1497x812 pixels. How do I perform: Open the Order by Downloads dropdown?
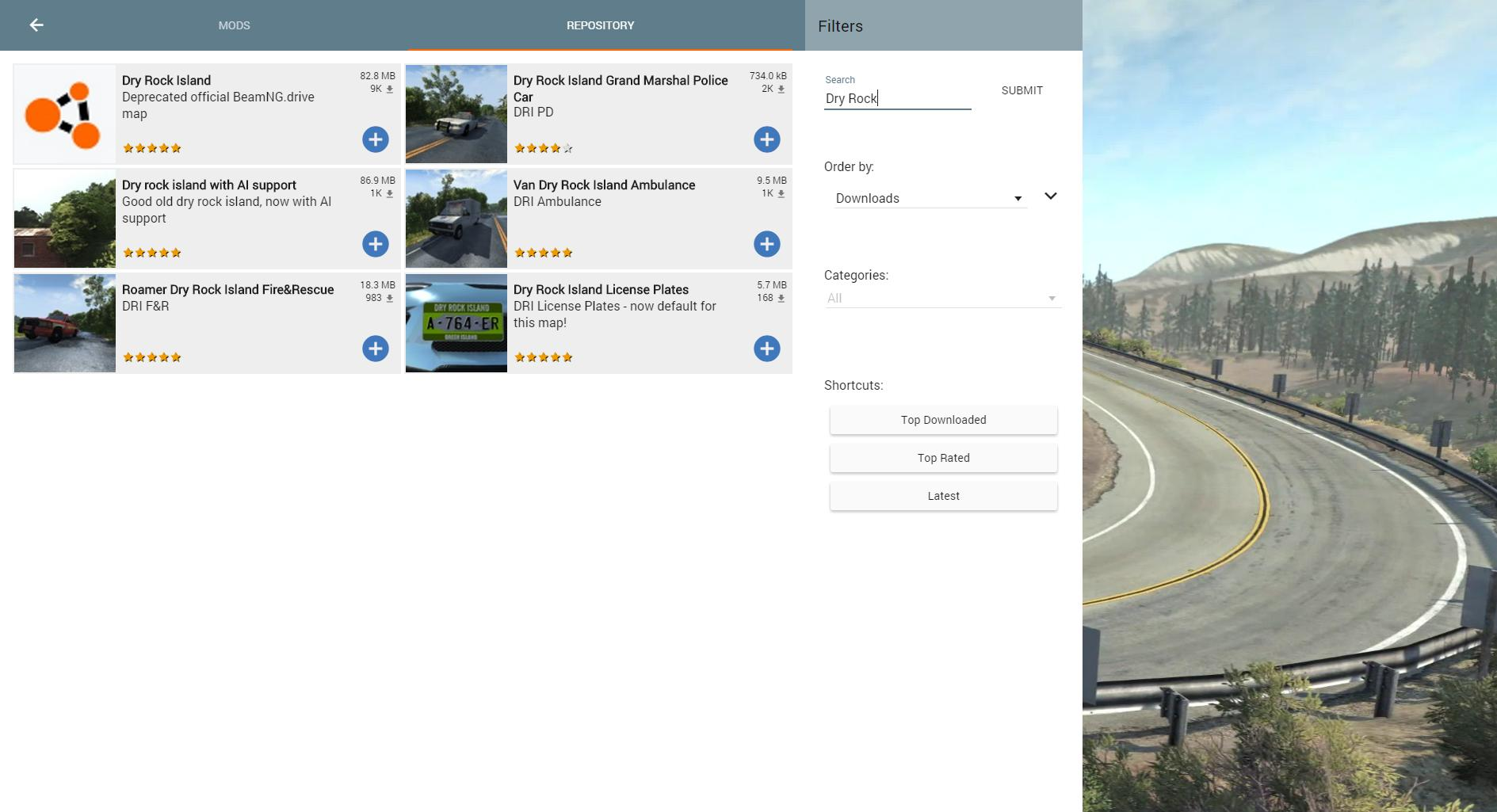pos(929,198)
